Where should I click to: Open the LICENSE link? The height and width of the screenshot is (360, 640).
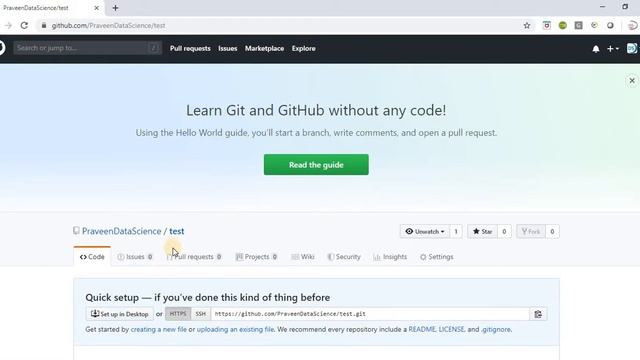click(451, 329)
